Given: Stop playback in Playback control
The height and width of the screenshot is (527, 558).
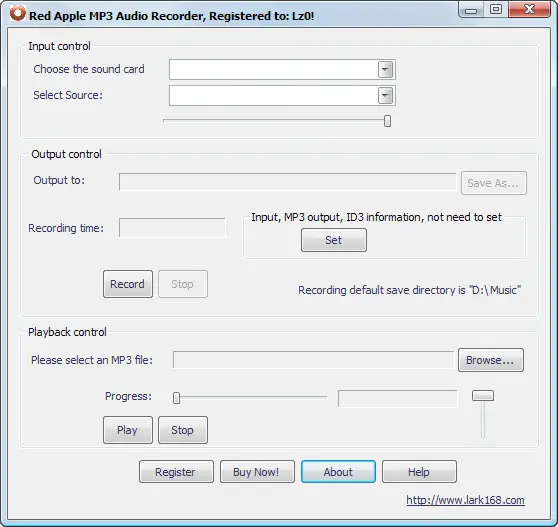Looking at the screenshot, I should 183,430.
